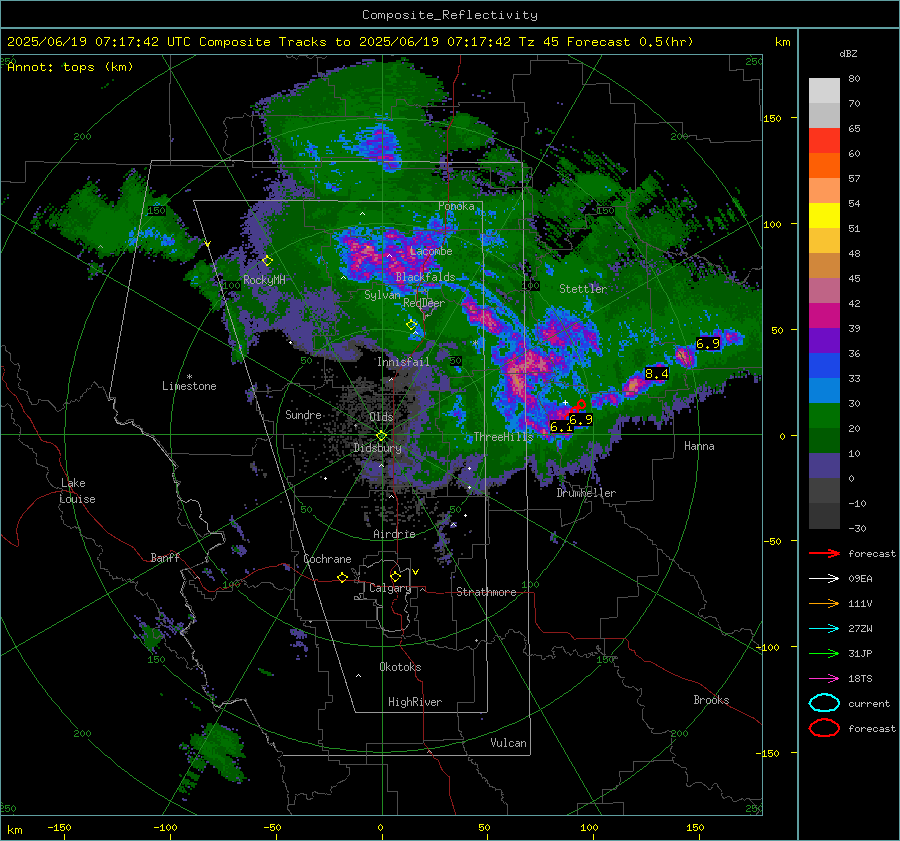This screenshot has height=841, width=900.
Task: Click the Blackfalds label
Action: pos(425,277)
